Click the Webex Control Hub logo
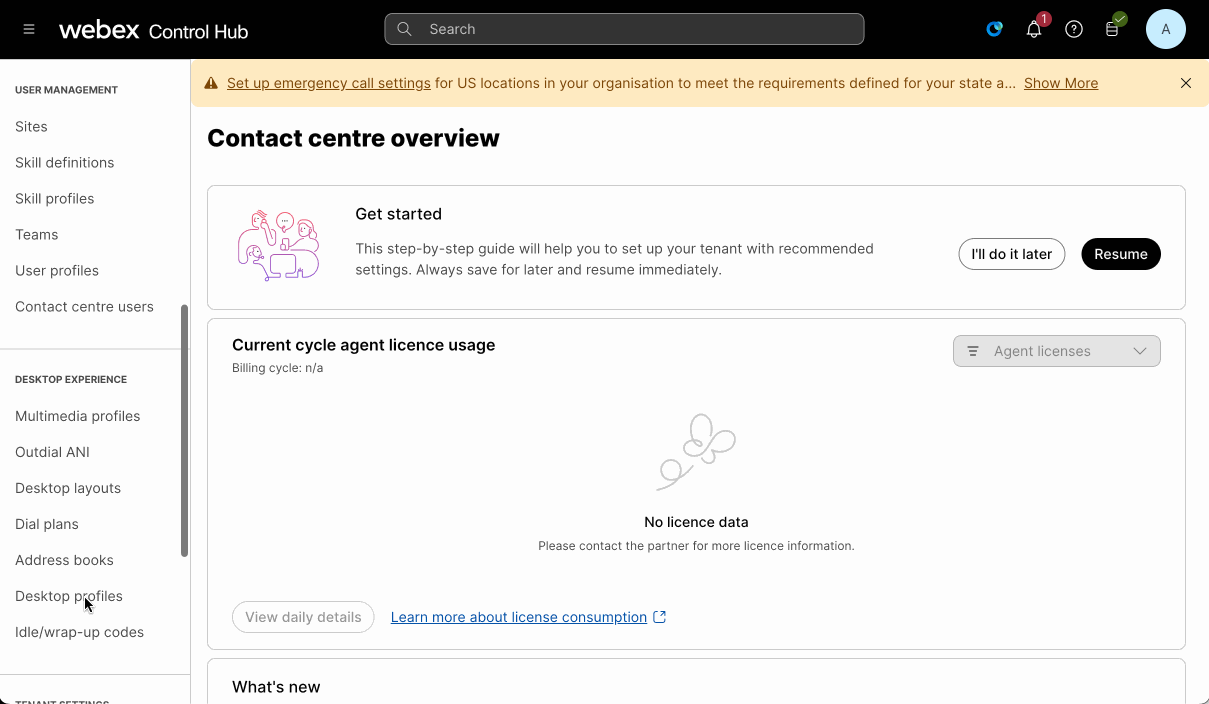 click(153, 30)
